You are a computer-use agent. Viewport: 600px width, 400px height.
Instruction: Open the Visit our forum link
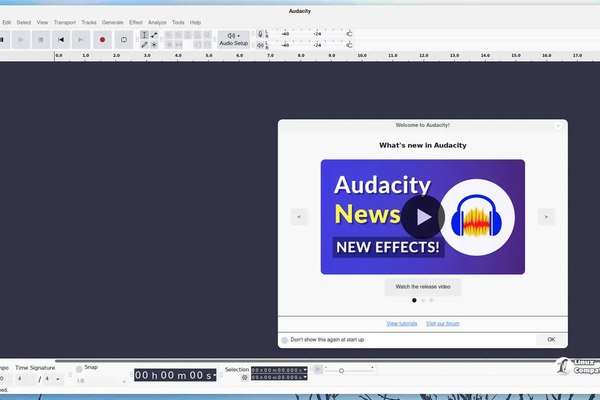click(443, 324)
